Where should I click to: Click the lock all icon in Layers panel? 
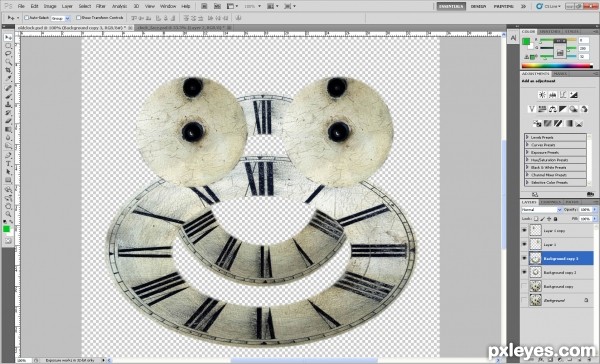coord(555,219)
